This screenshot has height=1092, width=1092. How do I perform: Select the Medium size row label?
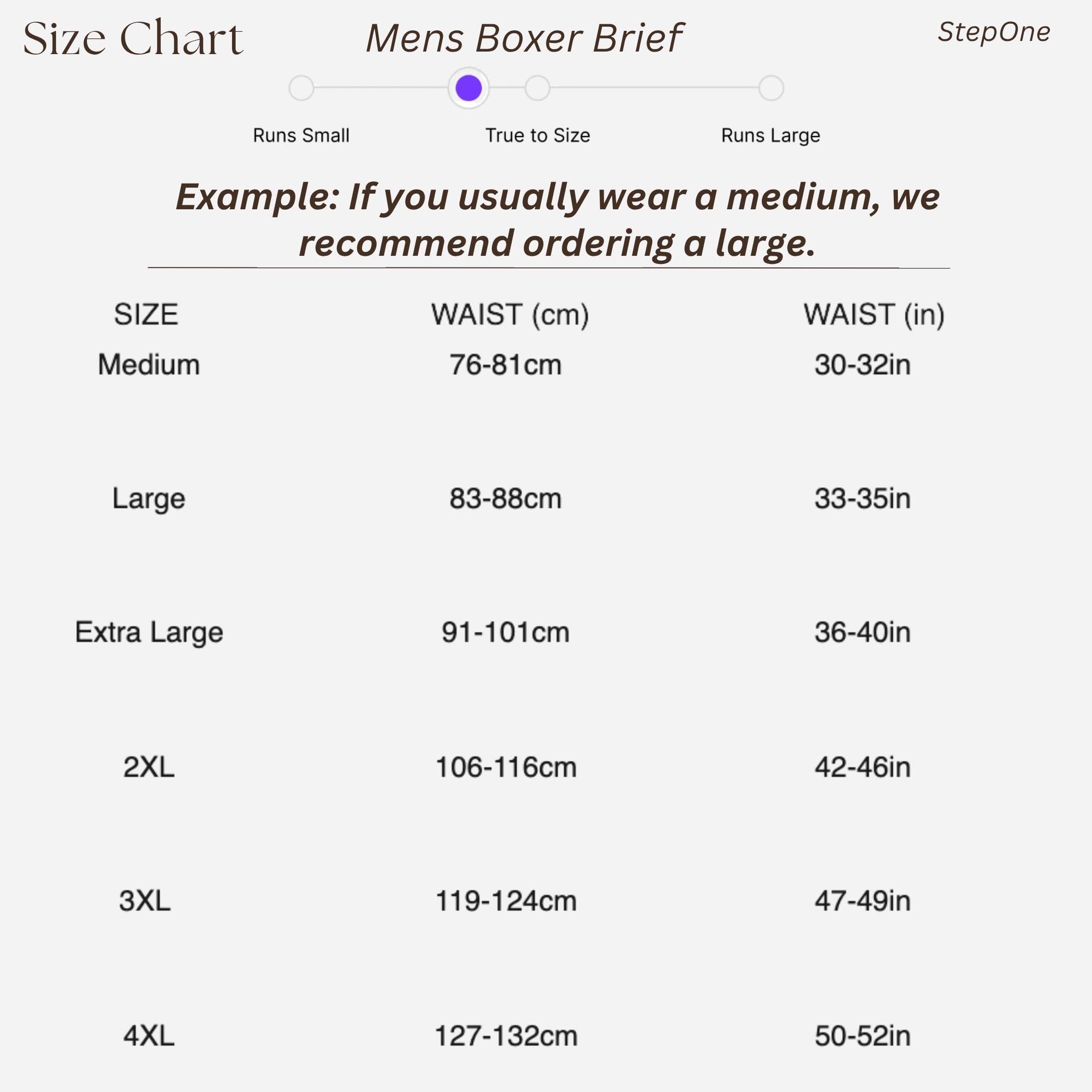(149, 365)
